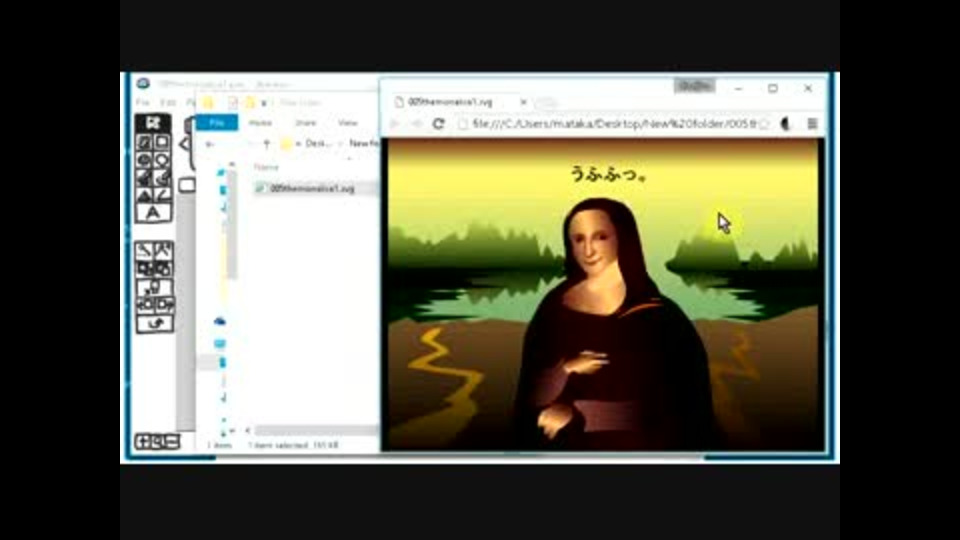Click Explorer's up-one-level arrow
Image resolution: width=960 pixels, height=540 pixels.
pos(266,144)
